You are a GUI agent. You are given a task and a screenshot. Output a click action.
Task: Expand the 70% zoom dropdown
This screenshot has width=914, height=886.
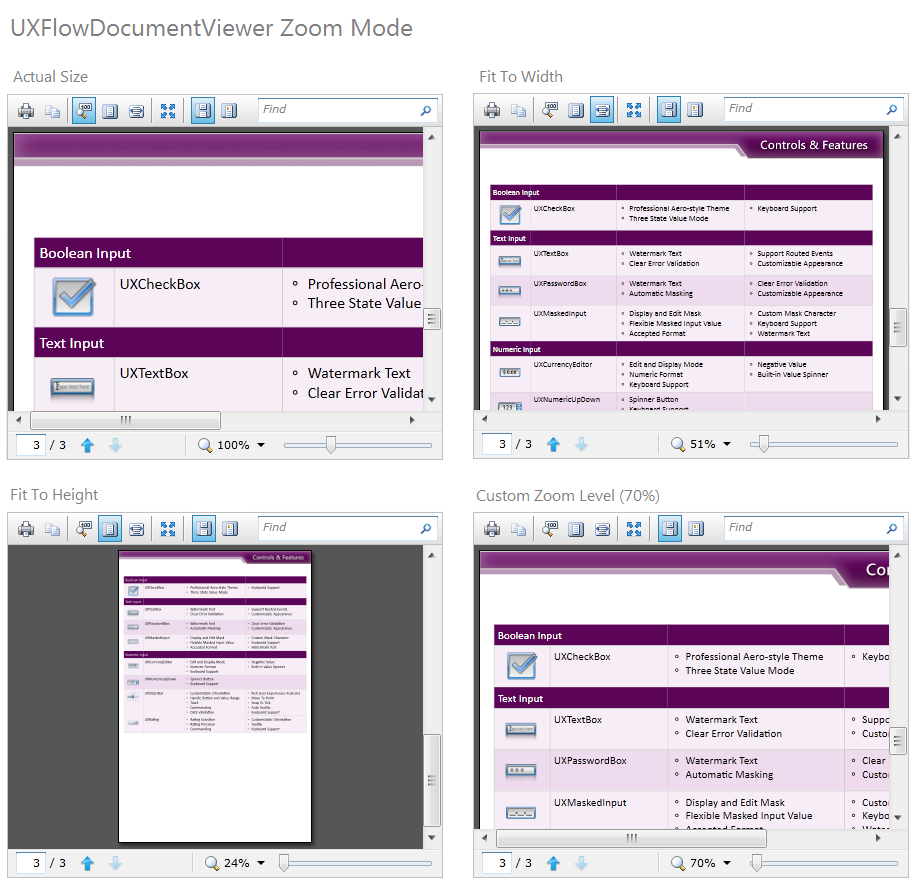pos(727,863)
